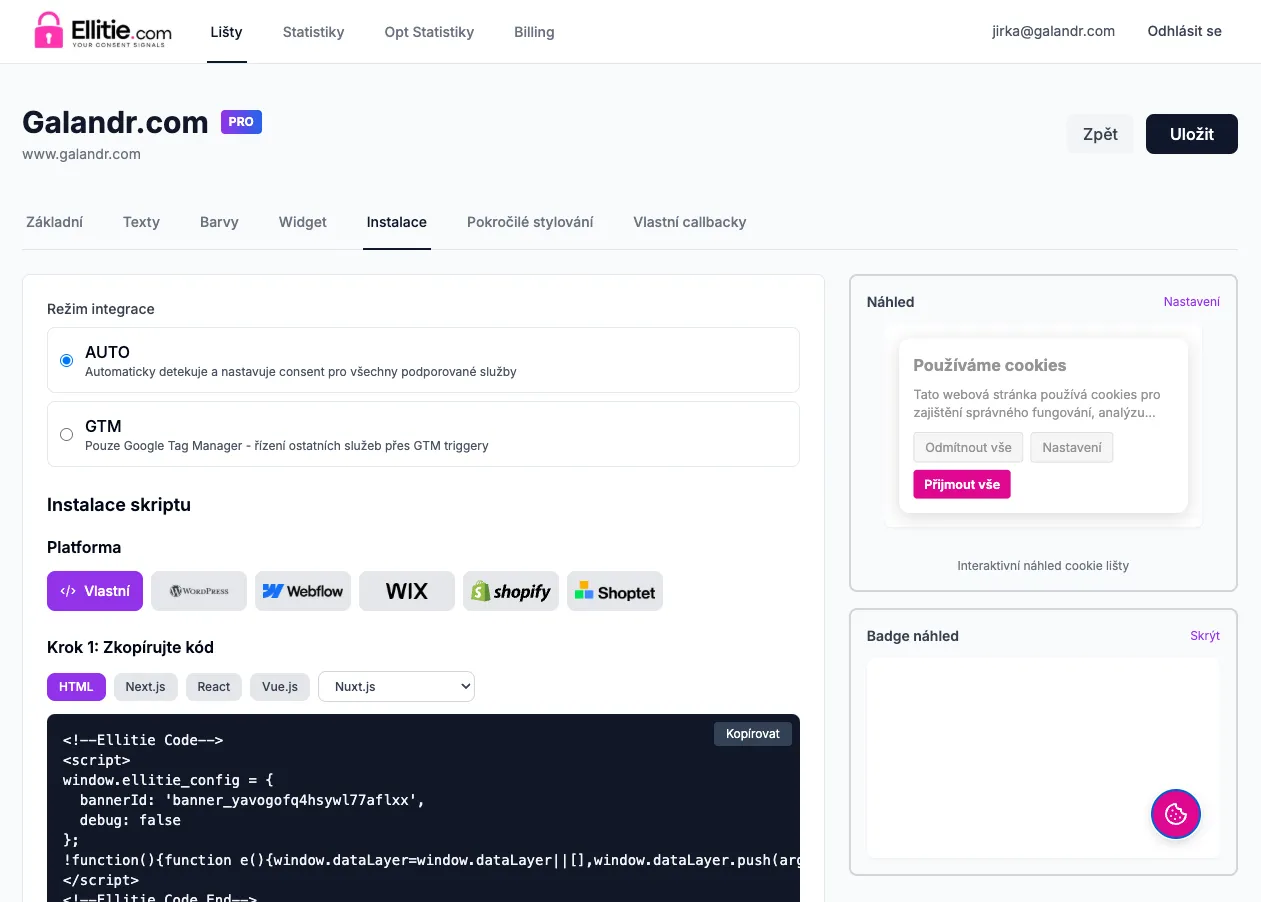The image size is (1261, 902).
Task: Switch to GTM integration mode
Action: pos(66,434)
